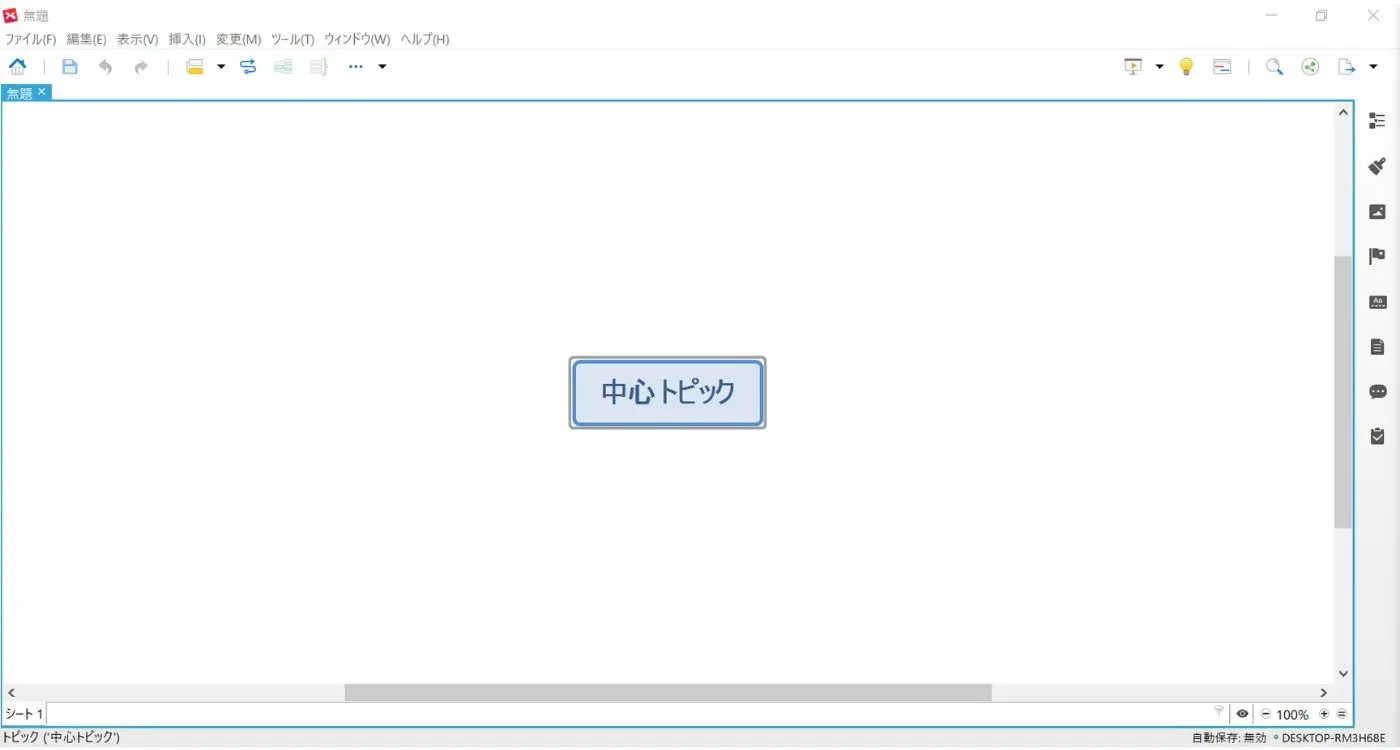Select the Relationship tool
Viewport: 1400px width, 750px height.
(247, 66)
